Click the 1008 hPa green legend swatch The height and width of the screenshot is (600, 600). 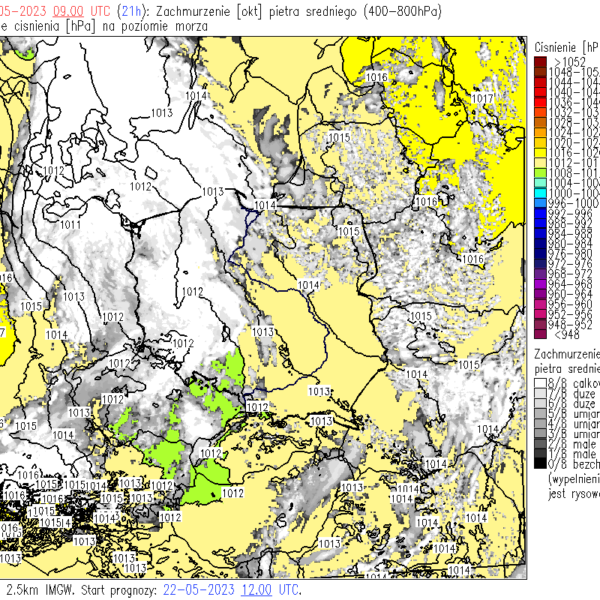540,171
